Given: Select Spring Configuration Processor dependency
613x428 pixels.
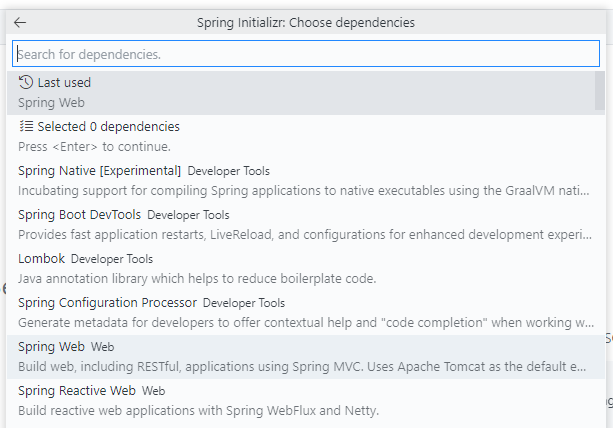Looking at the screenshot, I should coord(306,313).
